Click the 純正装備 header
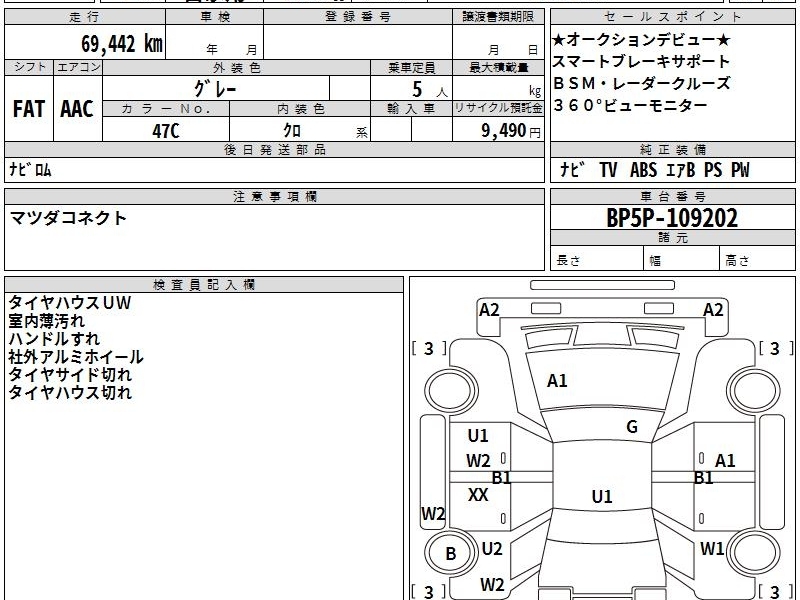Viewport: 800px width, 600px height. (x=672, y=149)
